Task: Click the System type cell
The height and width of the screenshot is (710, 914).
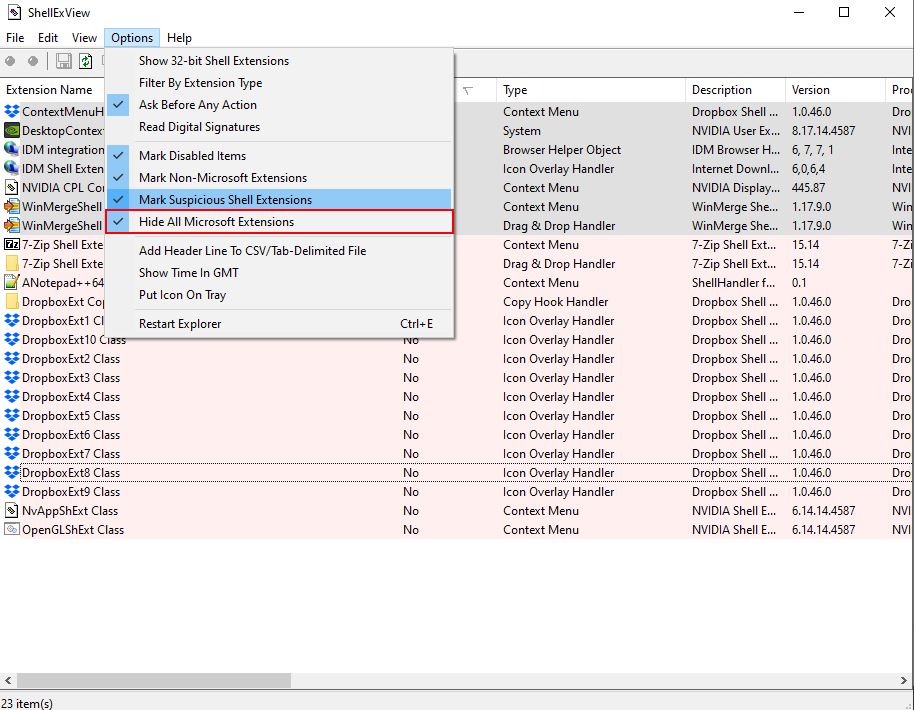Action: coord(522,131)
